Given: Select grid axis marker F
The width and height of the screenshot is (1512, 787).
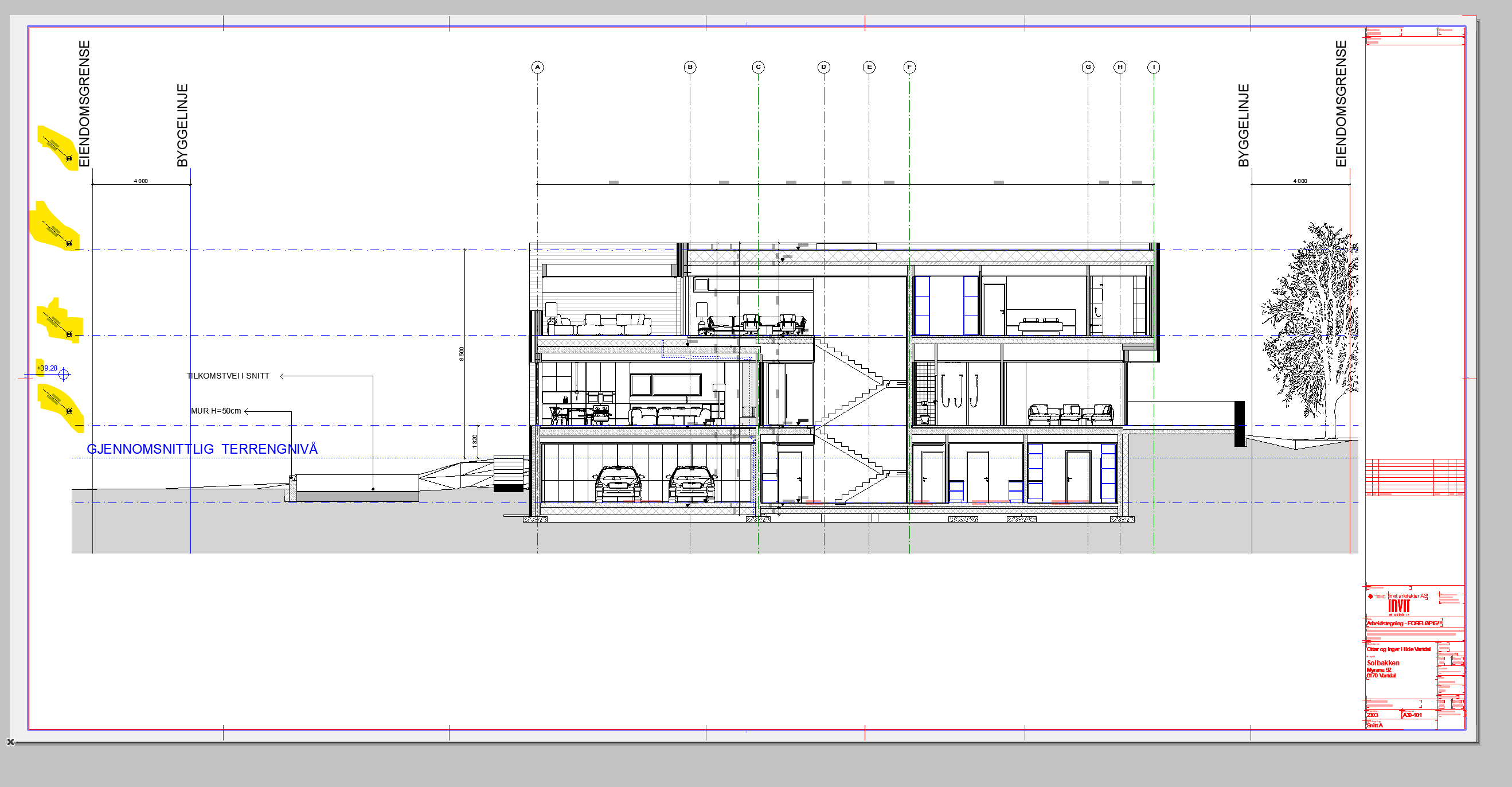Looking at the screenshot, I should [x=909, y=67].
